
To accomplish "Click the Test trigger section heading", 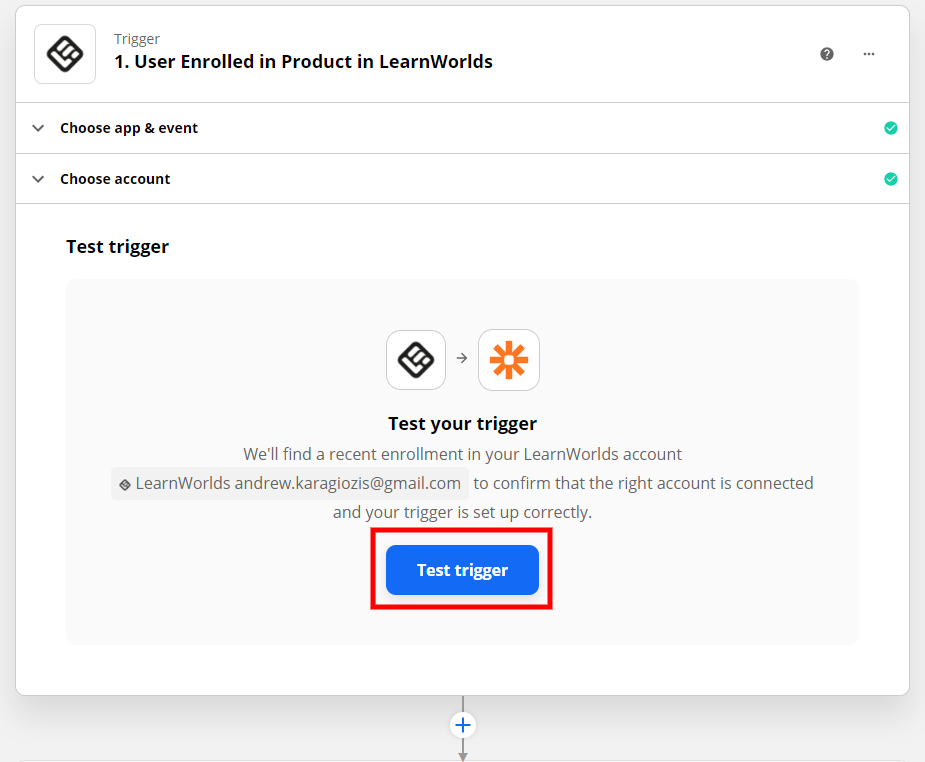I will pos(117,246).
